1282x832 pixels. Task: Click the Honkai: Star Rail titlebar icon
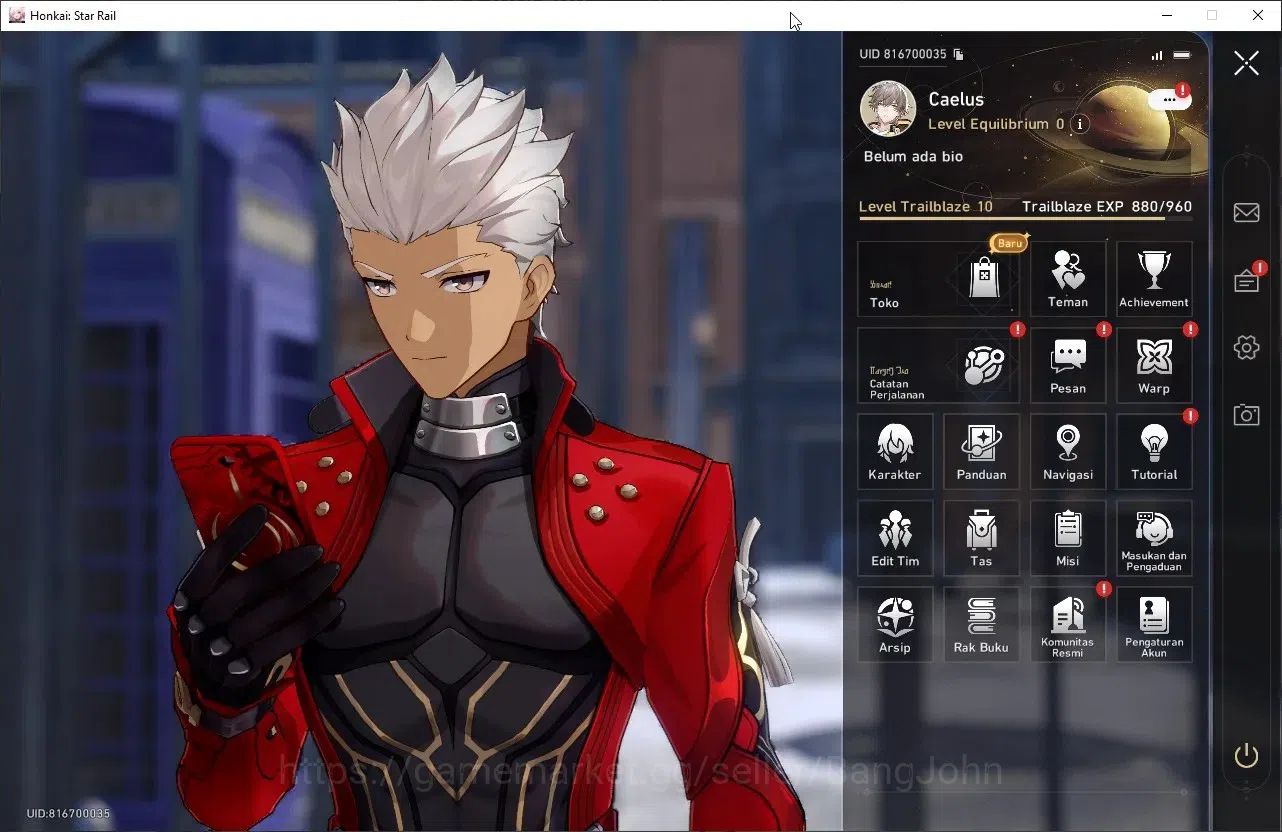click(16, 15)
